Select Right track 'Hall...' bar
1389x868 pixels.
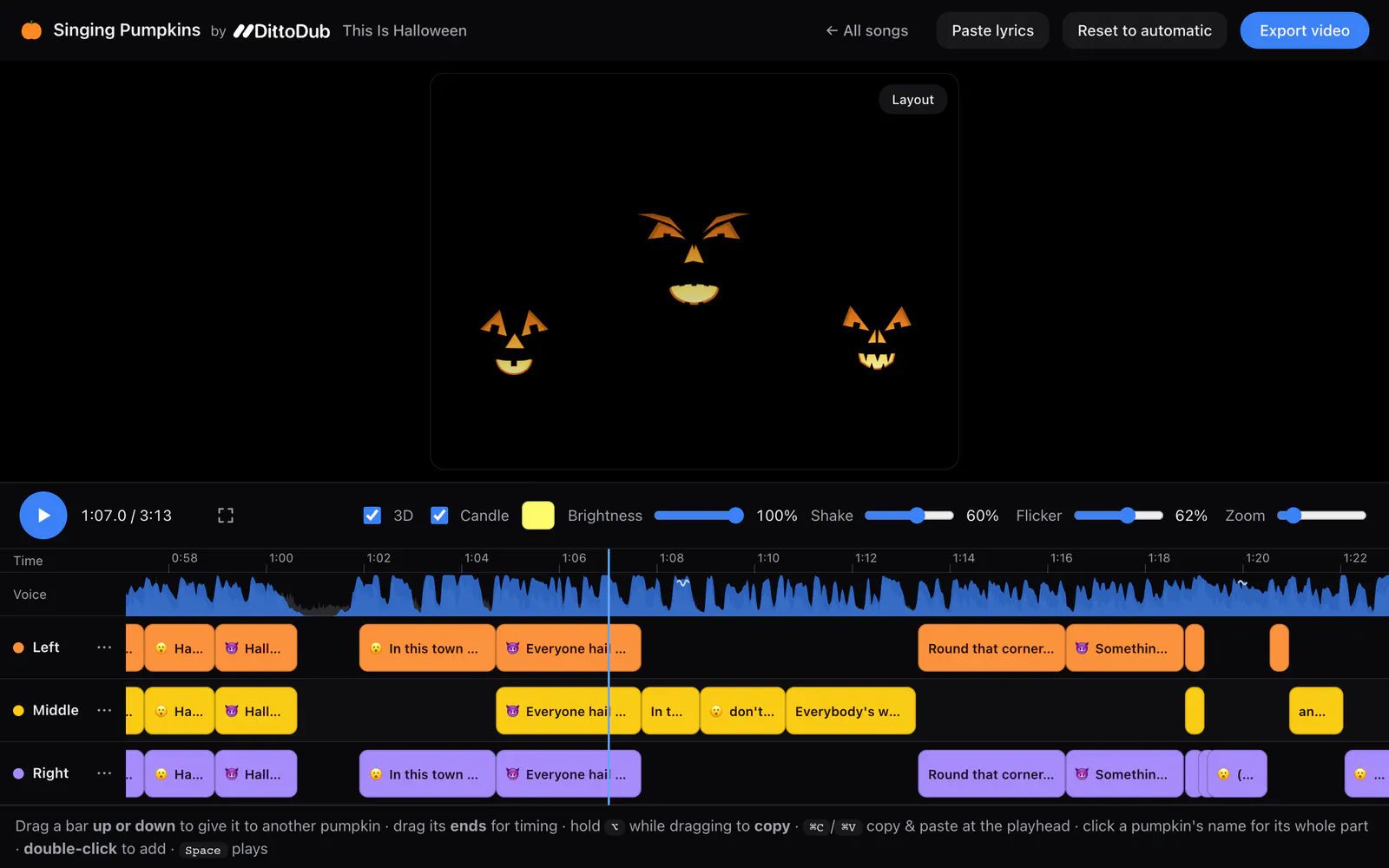coord(256,773)
